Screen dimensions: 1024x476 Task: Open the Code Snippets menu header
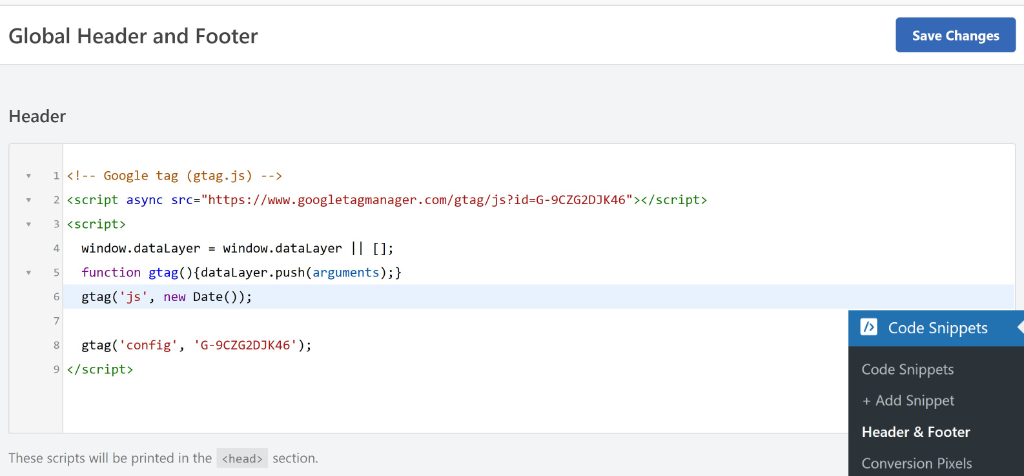(x=936, y=328)
